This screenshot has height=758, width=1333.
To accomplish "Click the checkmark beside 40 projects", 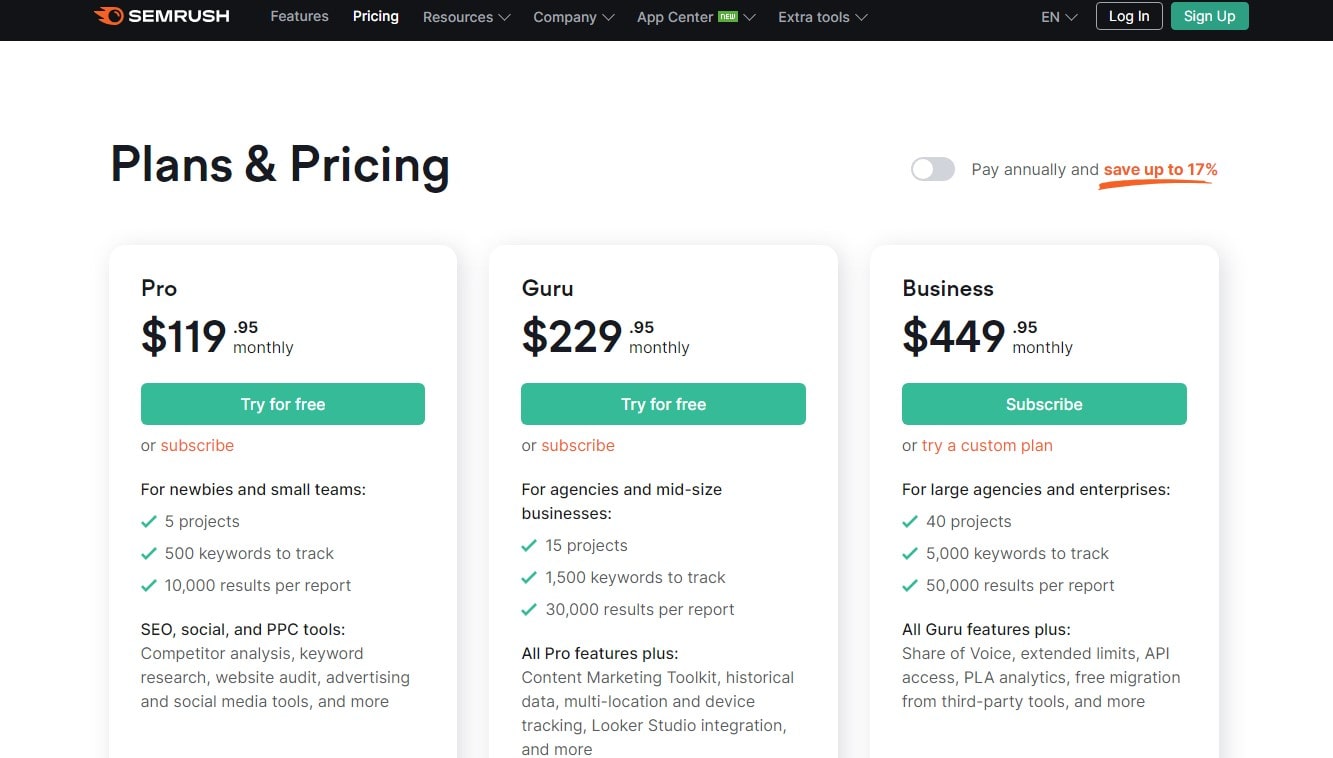I will tap(910, 521).
